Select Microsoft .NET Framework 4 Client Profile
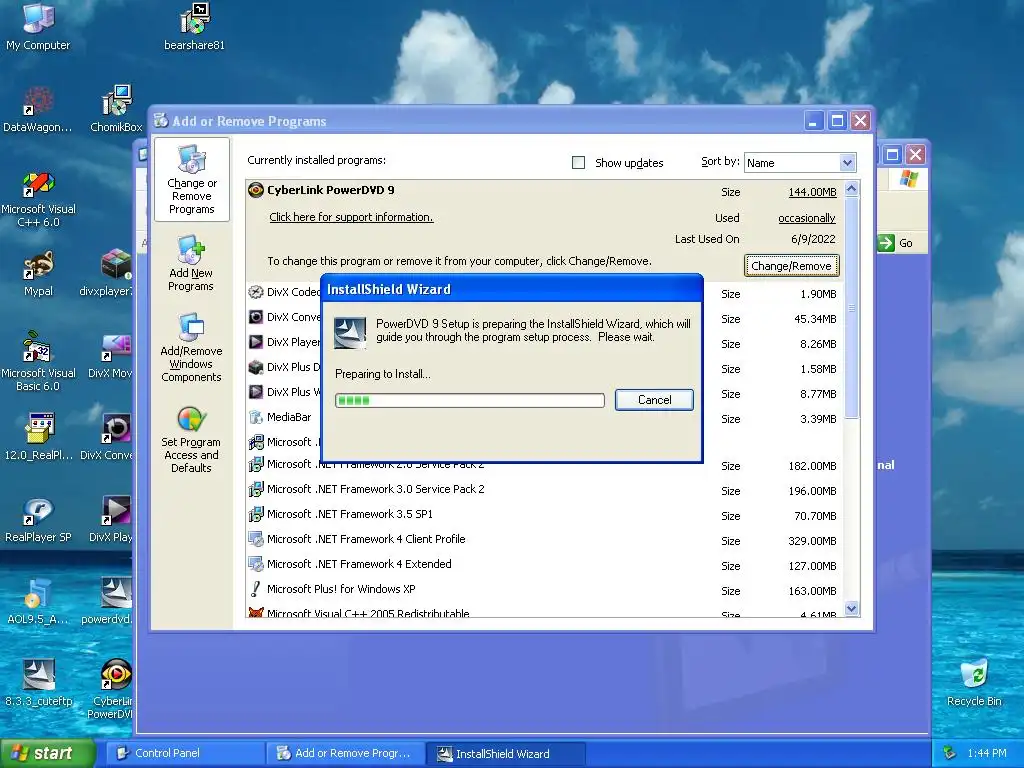The width and height of the screenshot is (1024, 768). pyautogui.click(x=545, y=539)
